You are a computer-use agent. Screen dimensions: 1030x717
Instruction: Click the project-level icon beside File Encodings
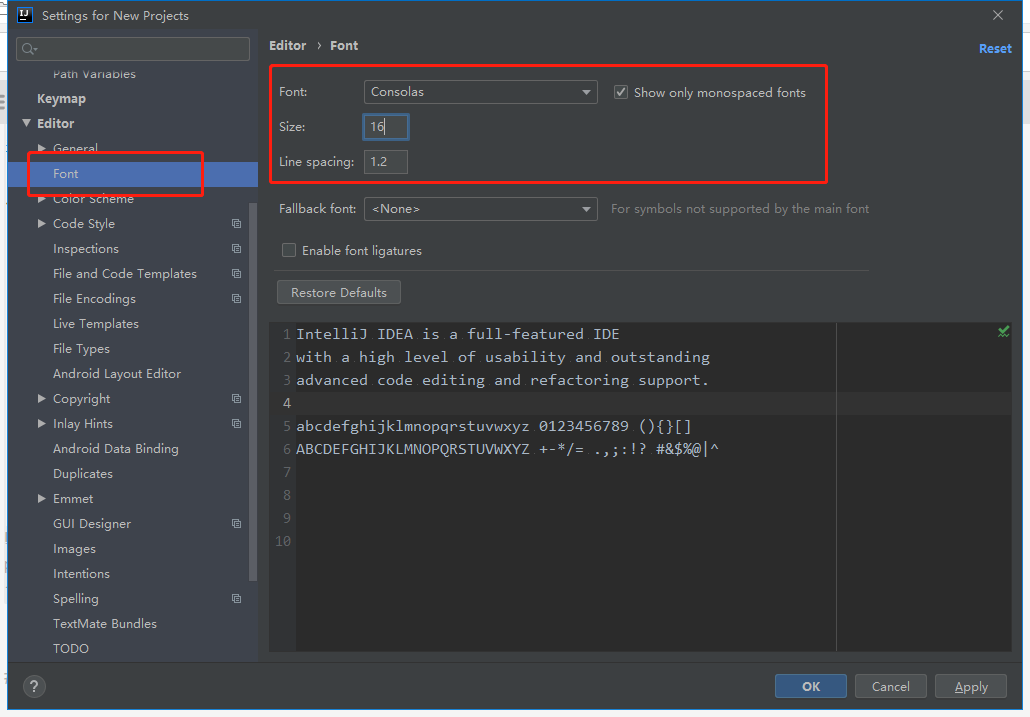[x=236, y=299]
